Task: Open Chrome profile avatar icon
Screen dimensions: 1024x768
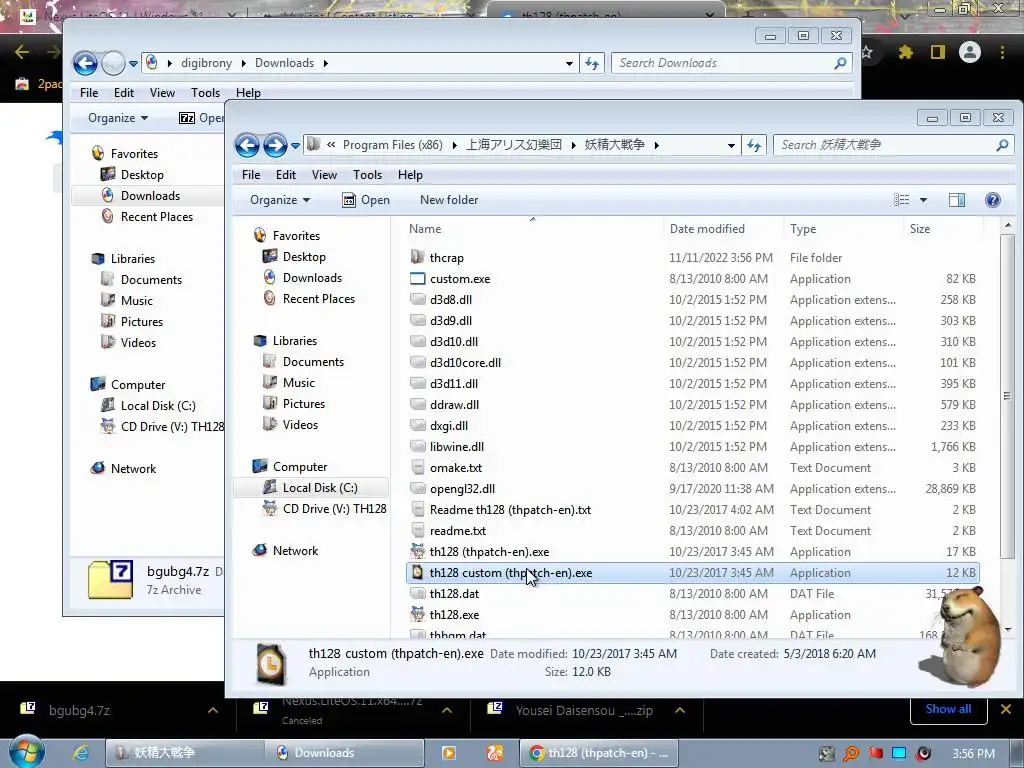Action: (x=970, y=52)
